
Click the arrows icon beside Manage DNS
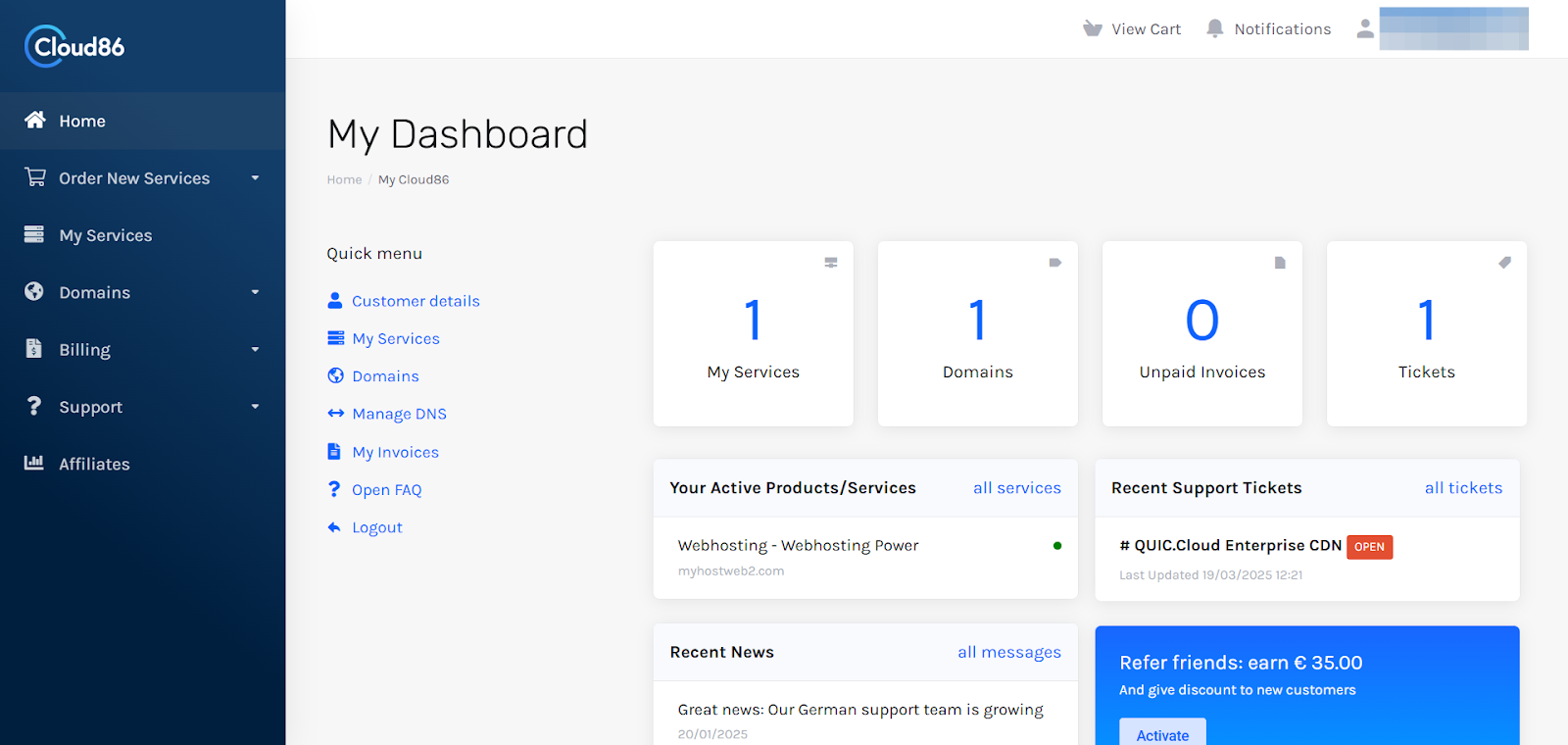(335, 414)
